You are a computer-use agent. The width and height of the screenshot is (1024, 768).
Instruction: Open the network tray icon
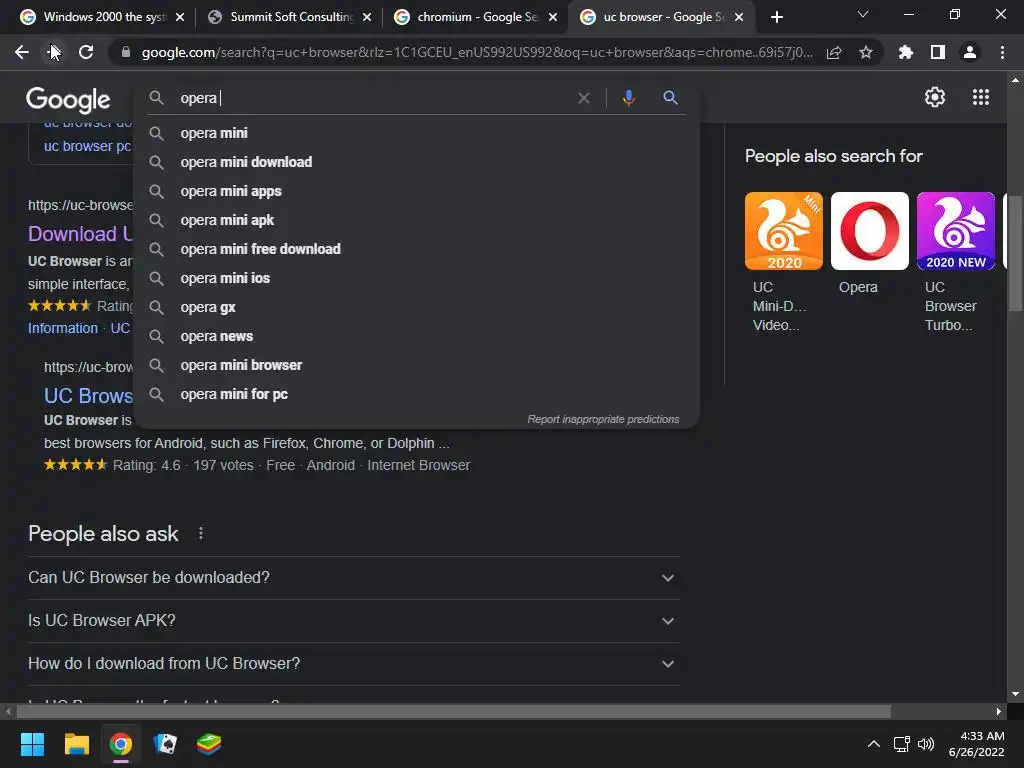tap(902, 744)
